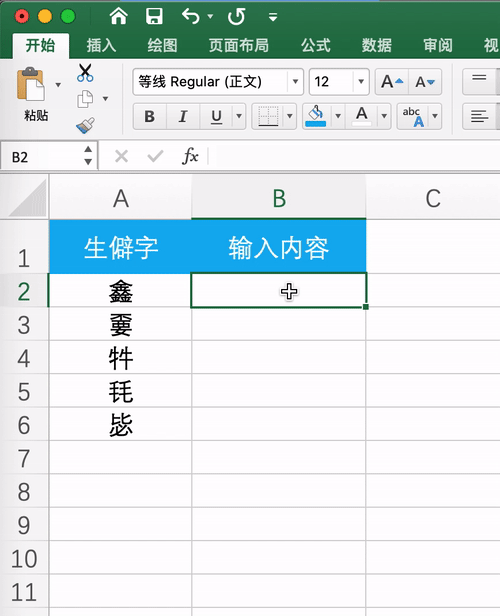
Task: Confirm entry with the checkmark formula icon
Action: 155,157
